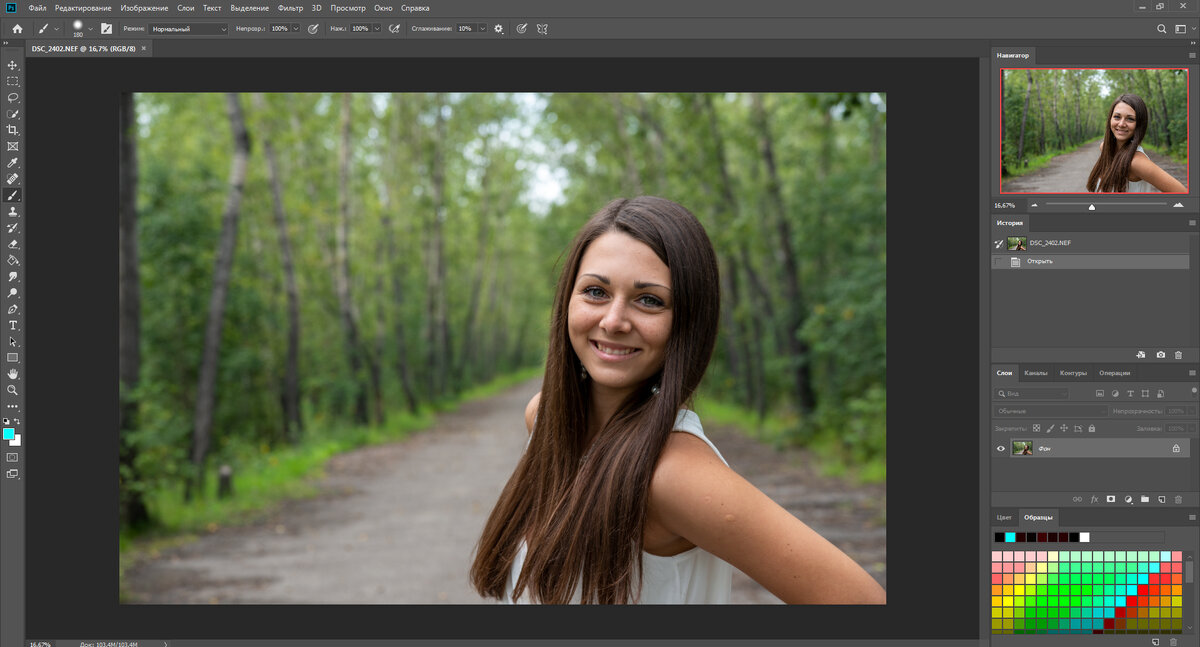Select the Paint Bucket tool
The height and width of the screenshot is (647, 1200).
click(x=13, y=260)
